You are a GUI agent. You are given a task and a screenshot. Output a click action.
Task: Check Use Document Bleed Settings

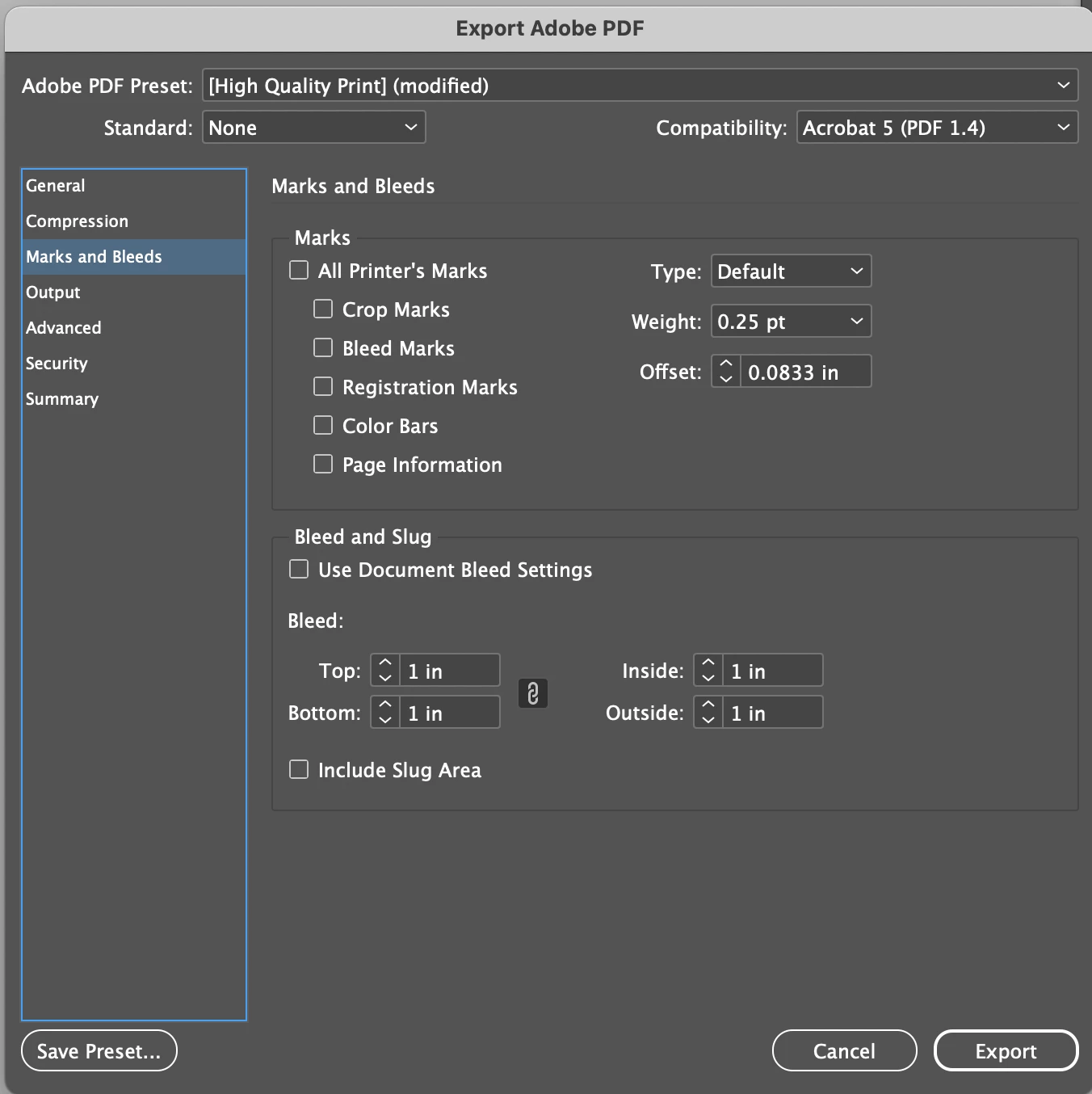[299, 569]
